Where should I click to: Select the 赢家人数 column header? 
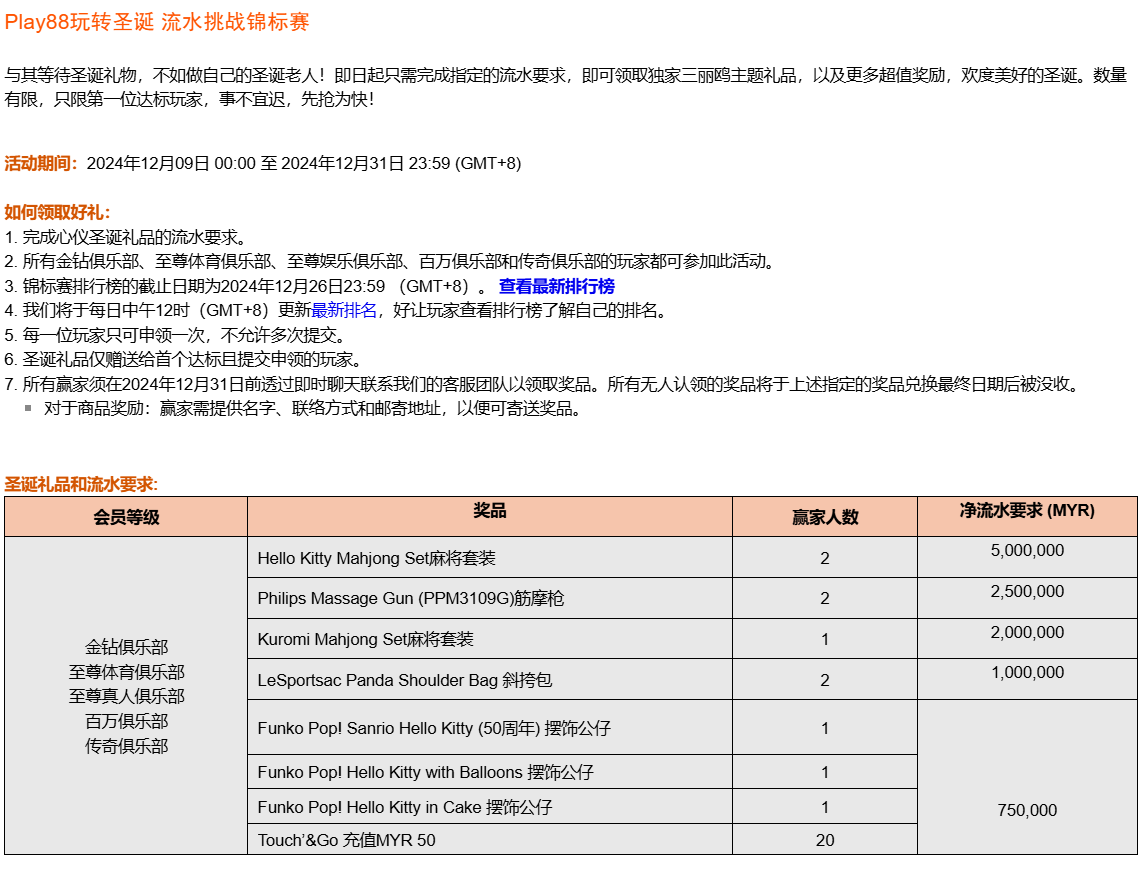click(x=824, y=517)
